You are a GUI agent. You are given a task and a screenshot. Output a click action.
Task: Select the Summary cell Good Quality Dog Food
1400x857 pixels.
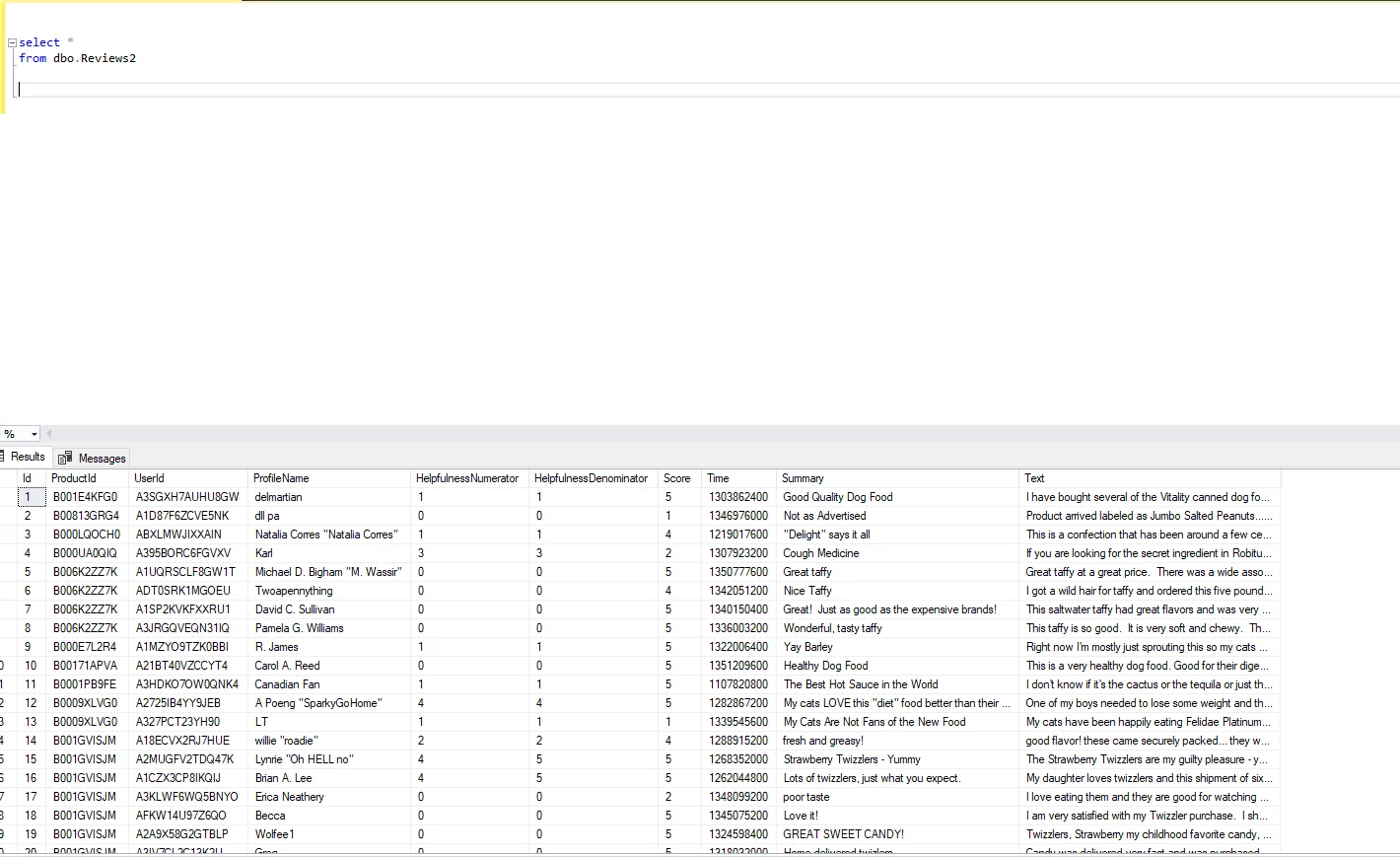click(837, 496)
